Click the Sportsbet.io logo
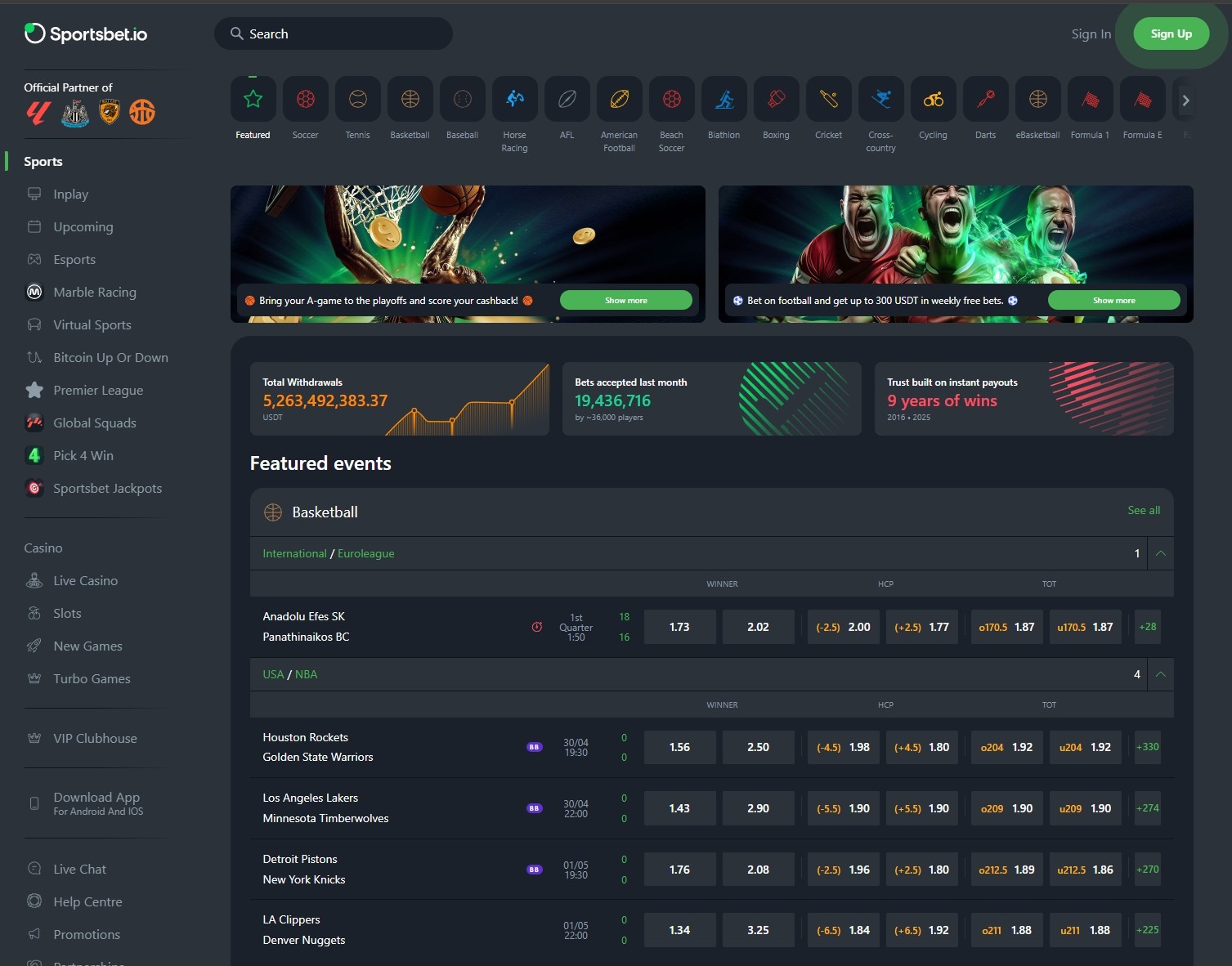 (x=86, y=34)
